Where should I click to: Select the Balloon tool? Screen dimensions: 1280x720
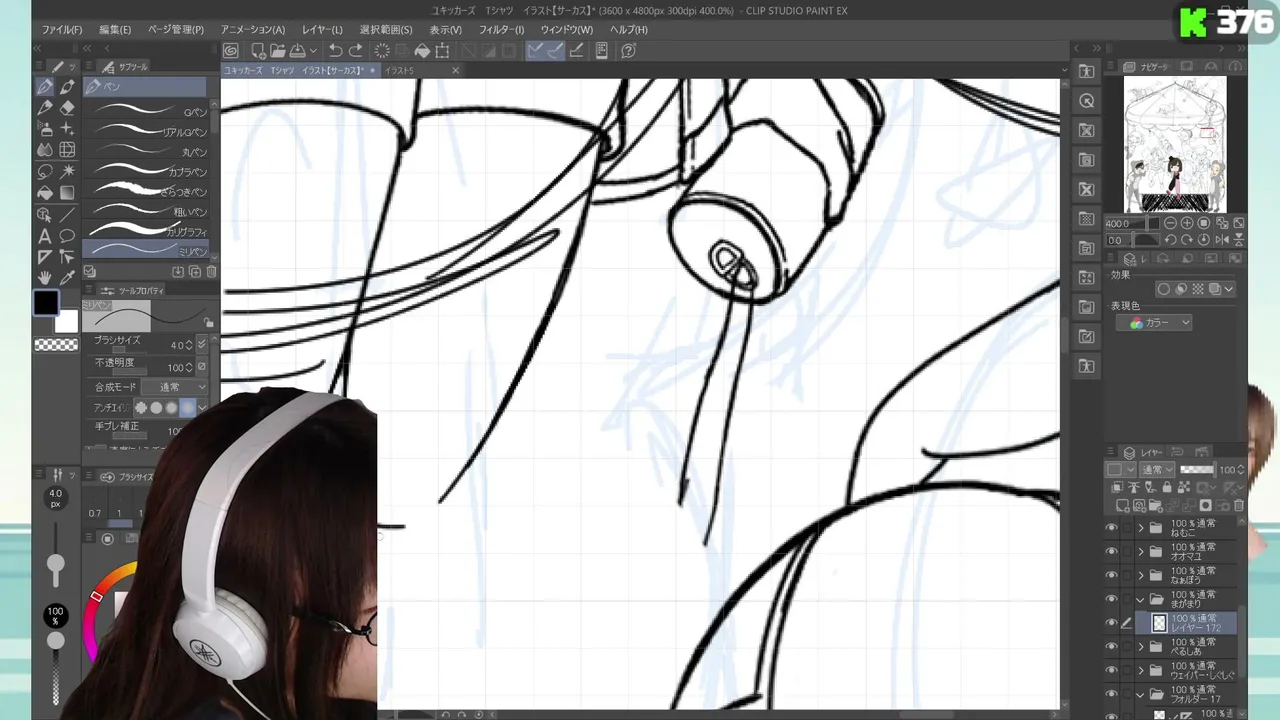(x=67, y=236)
